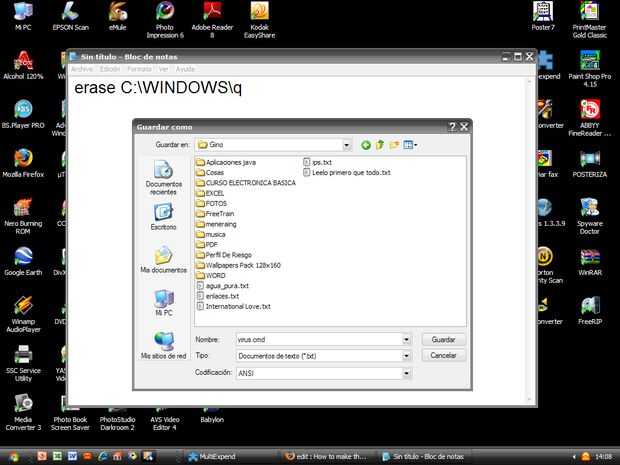Click the eMule desktop icon
Screen dimensions: 620x465
[118, 15]
